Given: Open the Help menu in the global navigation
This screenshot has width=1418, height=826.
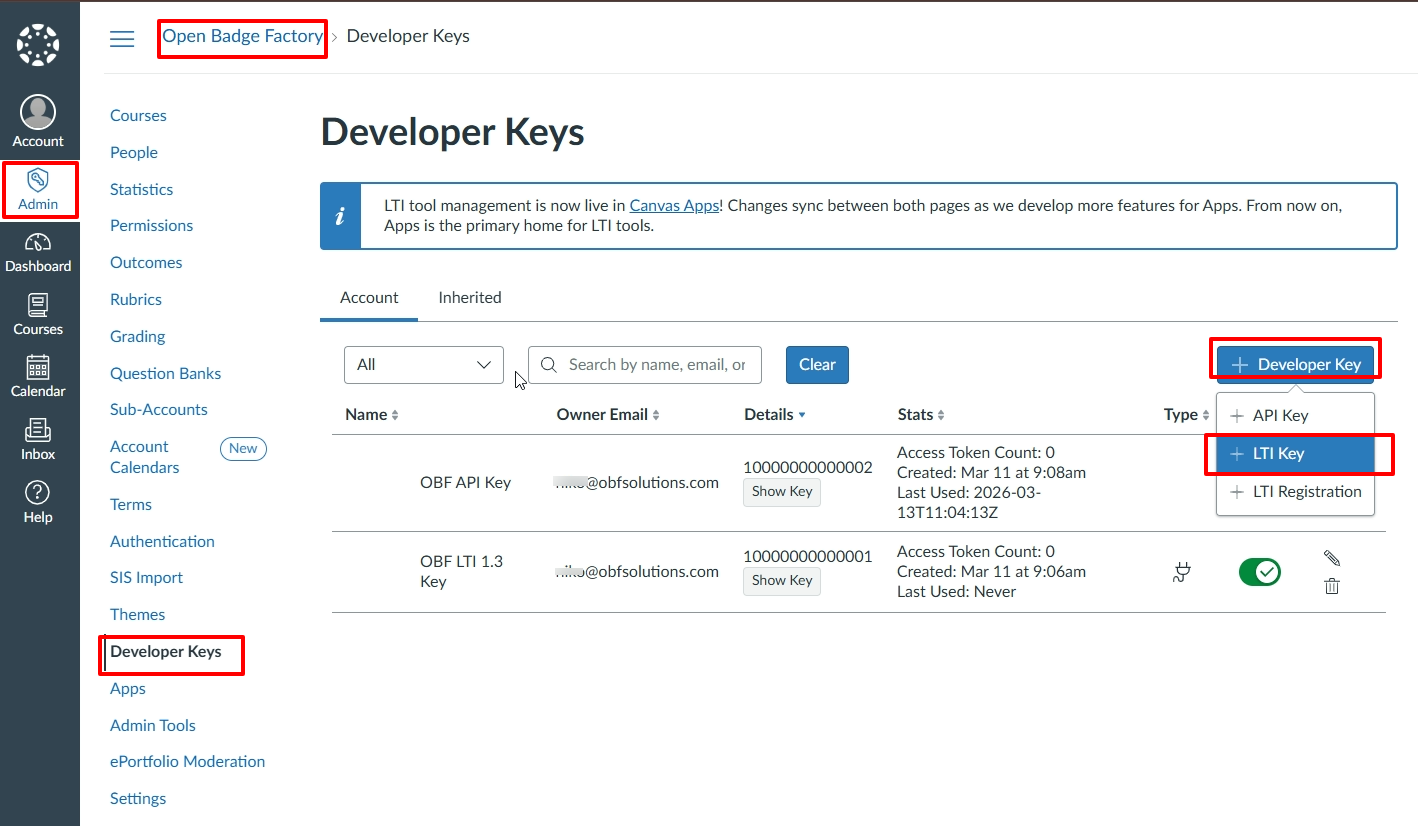Looking at the screenshot, I should coord(38,503).
